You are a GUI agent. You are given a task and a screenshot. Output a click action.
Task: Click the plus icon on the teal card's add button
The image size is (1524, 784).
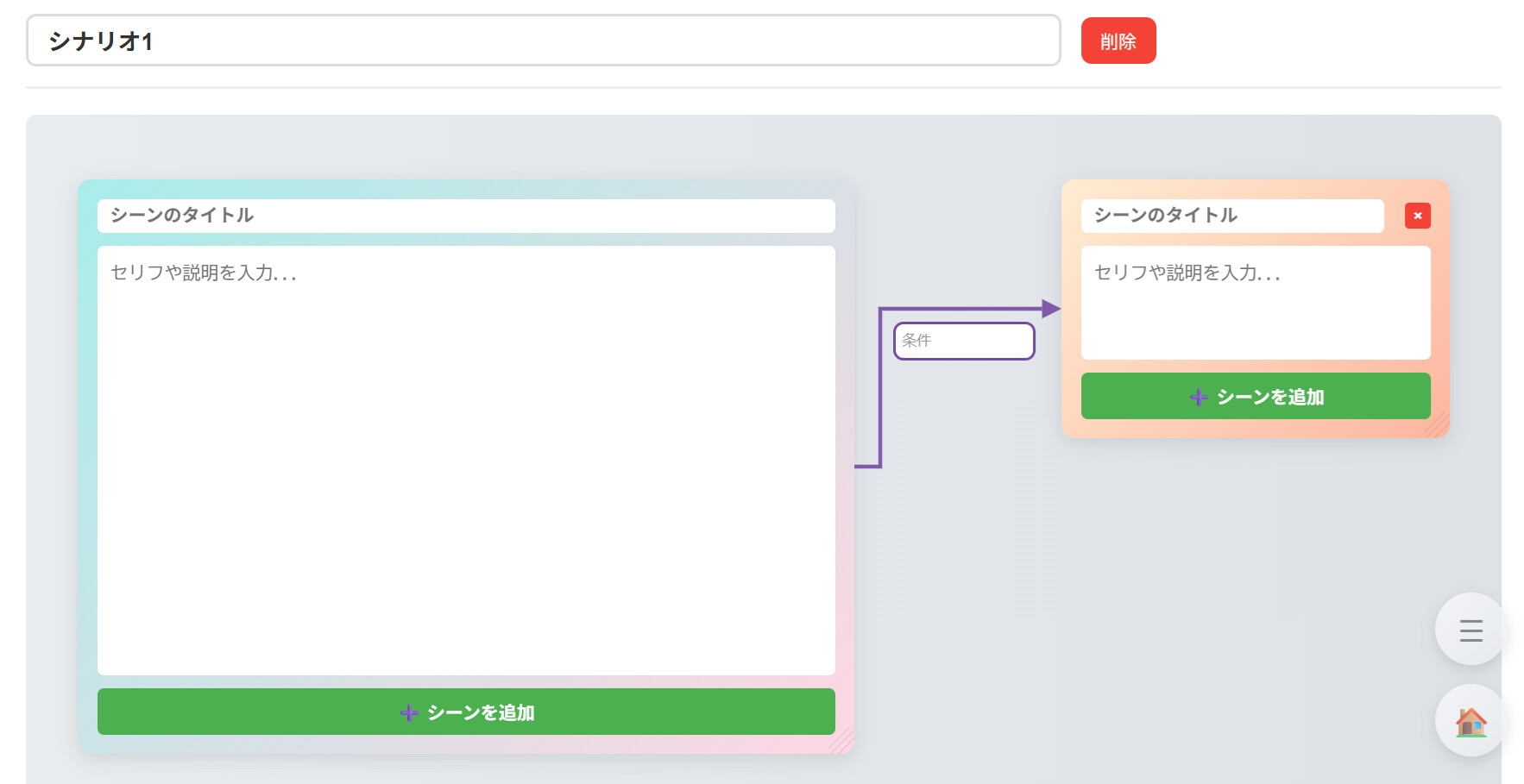[409, 712]
